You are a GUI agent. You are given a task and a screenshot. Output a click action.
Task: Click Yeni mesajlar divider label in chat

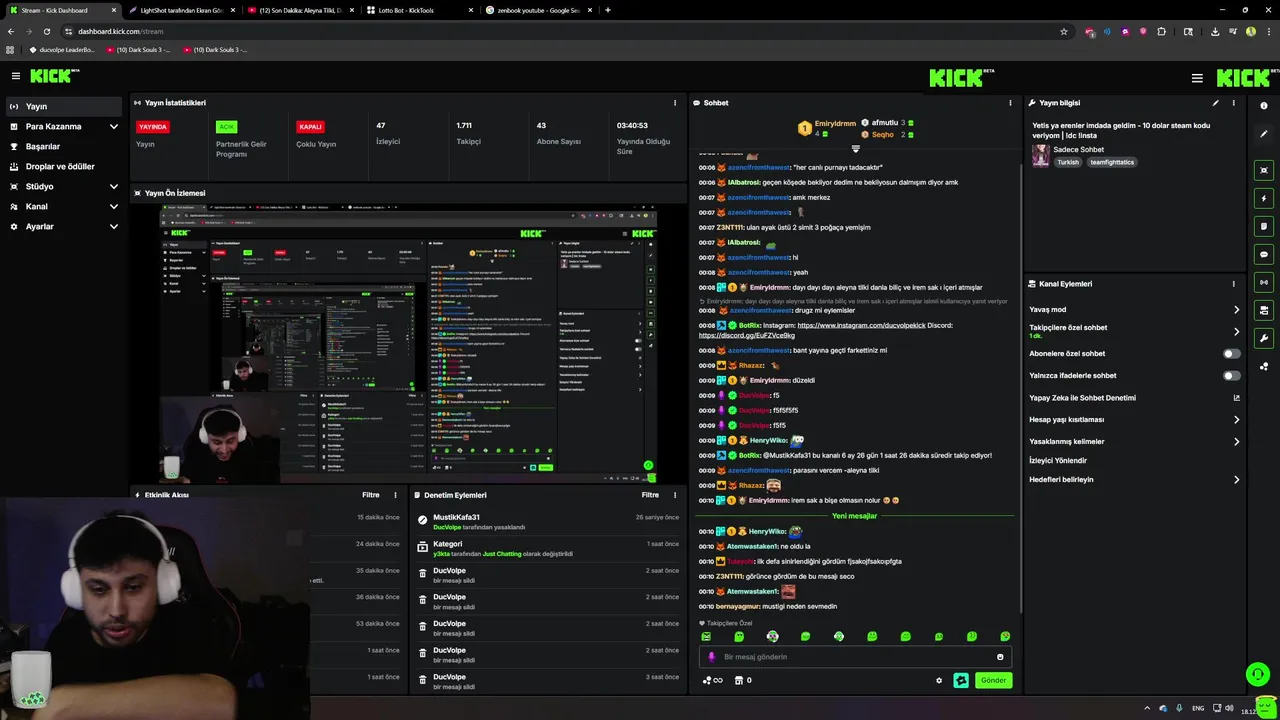pos(854,516)
